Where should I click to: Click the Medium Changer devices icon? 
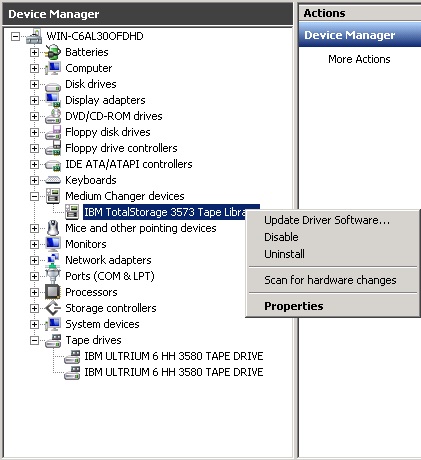[53, 196]
